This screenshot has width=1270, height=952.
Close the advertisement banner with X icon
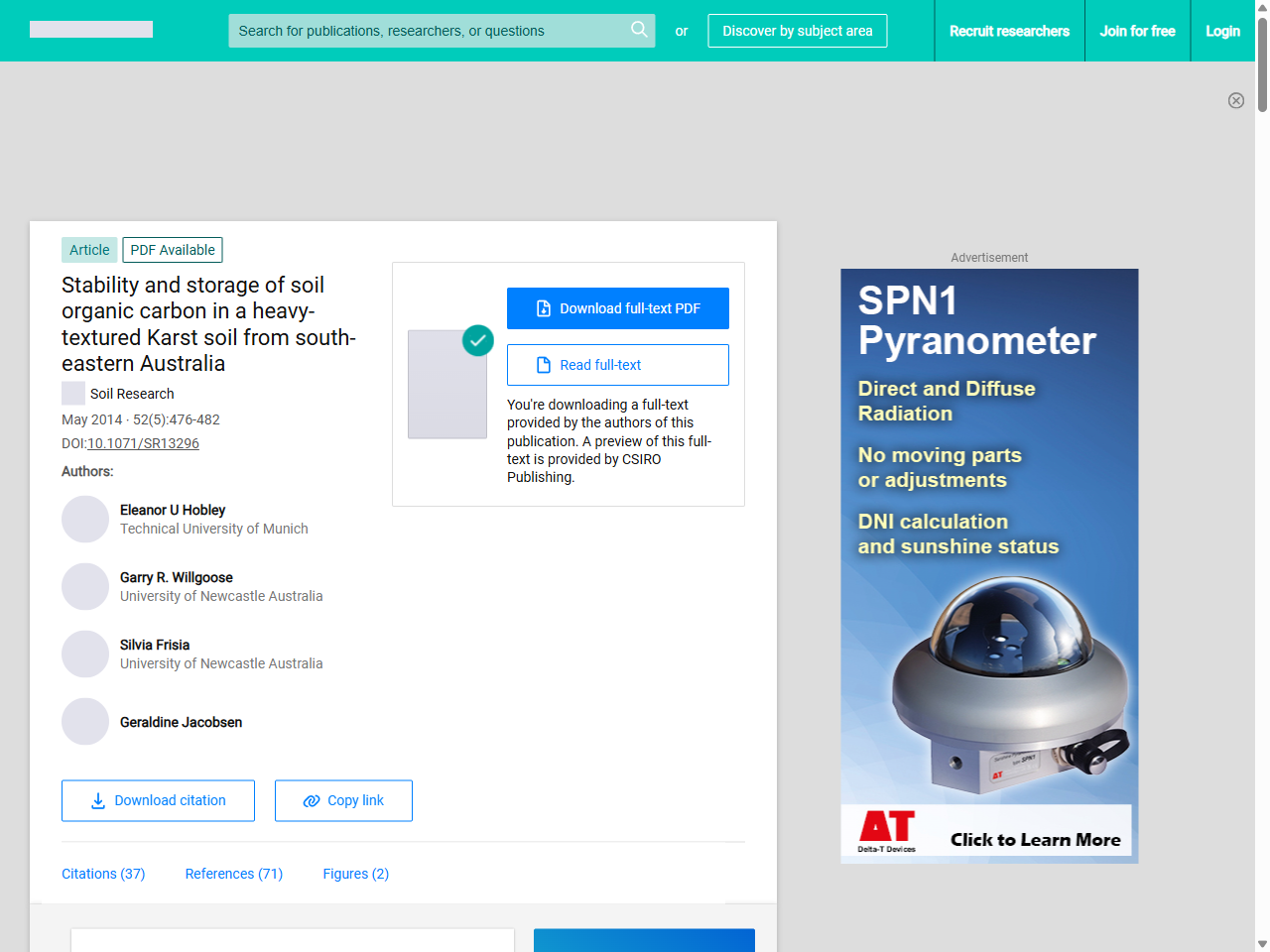pyautogui.click(x=1236, y=100)
